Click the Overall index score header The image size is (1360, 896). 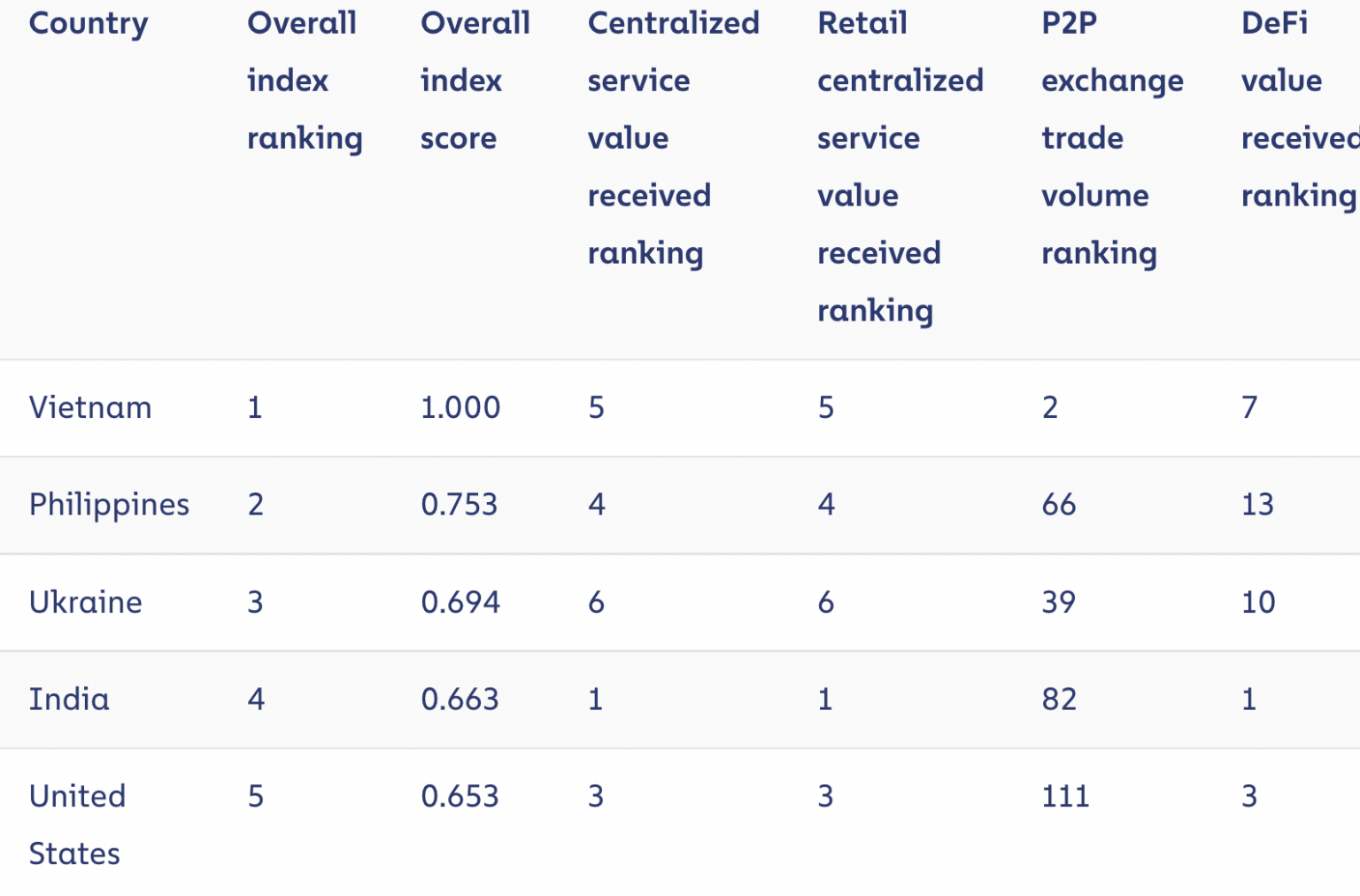[x=475, y=81]
